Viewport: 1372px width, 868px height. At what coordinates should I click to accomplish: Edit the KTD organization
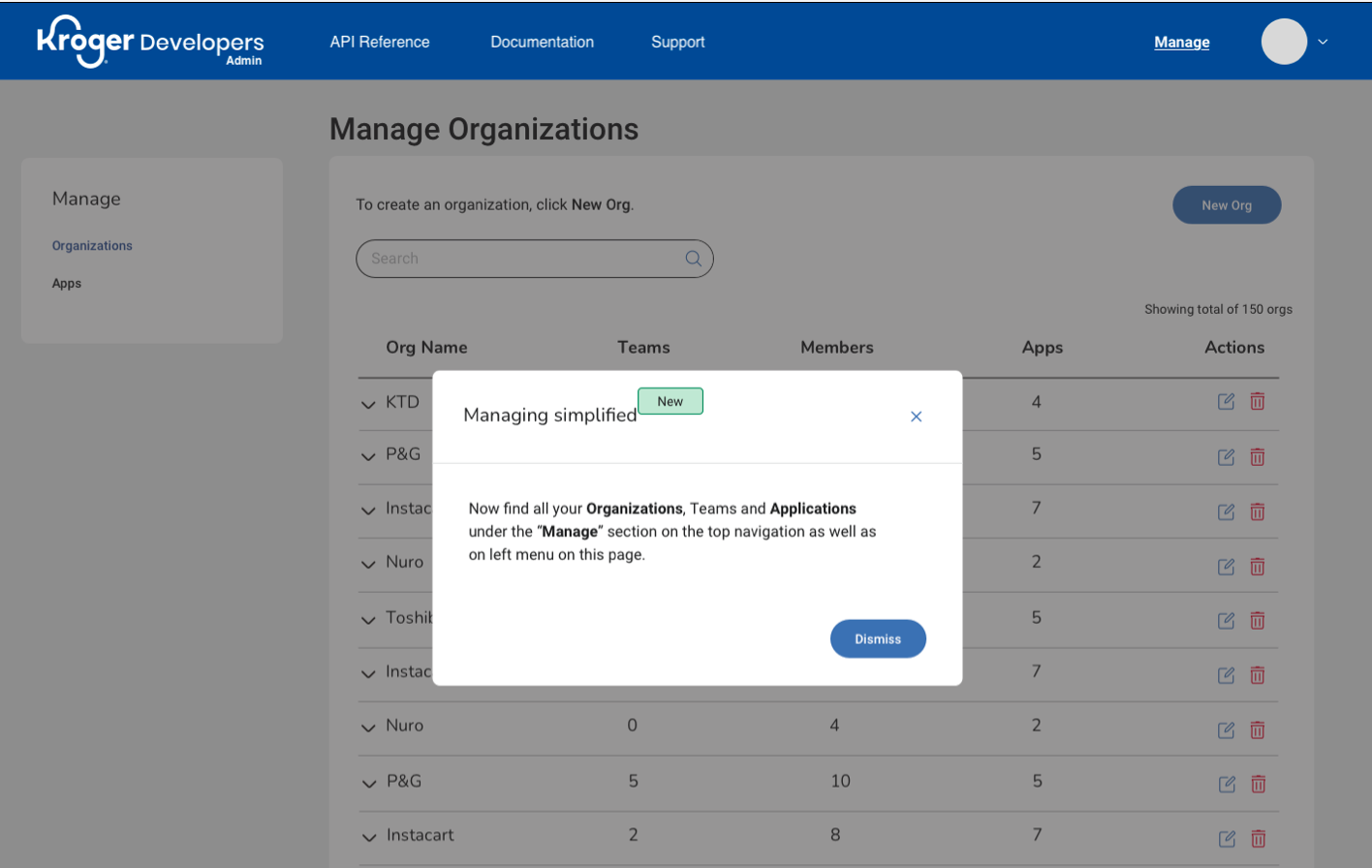click(x=1226, y=401)
